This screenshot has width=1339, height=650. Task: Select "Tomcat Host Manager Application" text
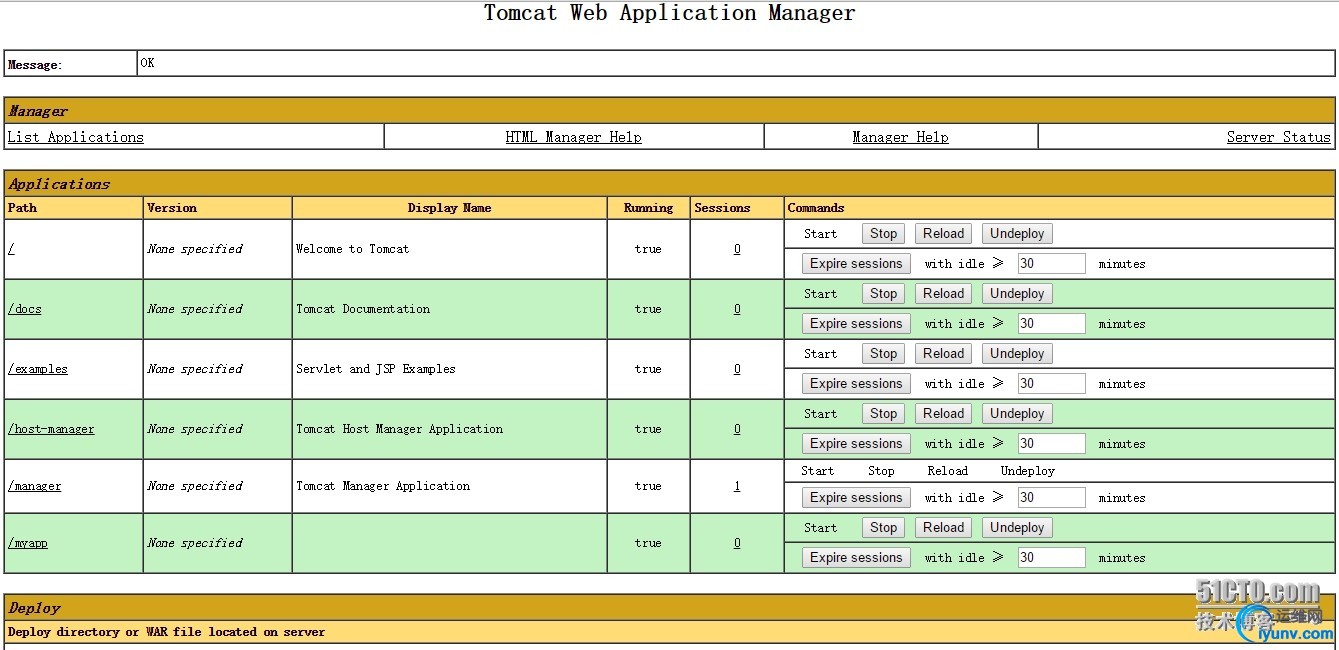pyautogui.click(x=400, y=429)
